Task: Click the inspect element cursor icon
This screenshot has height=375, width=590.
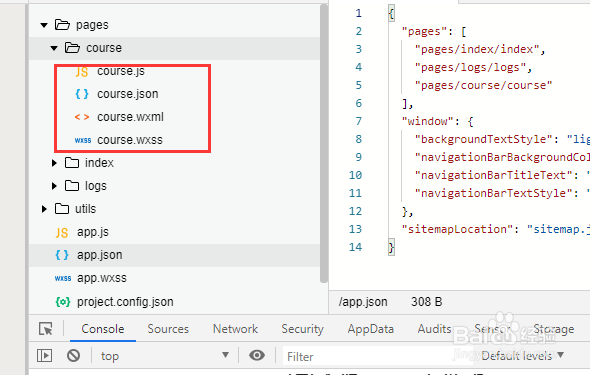Action: click(46, 329)
